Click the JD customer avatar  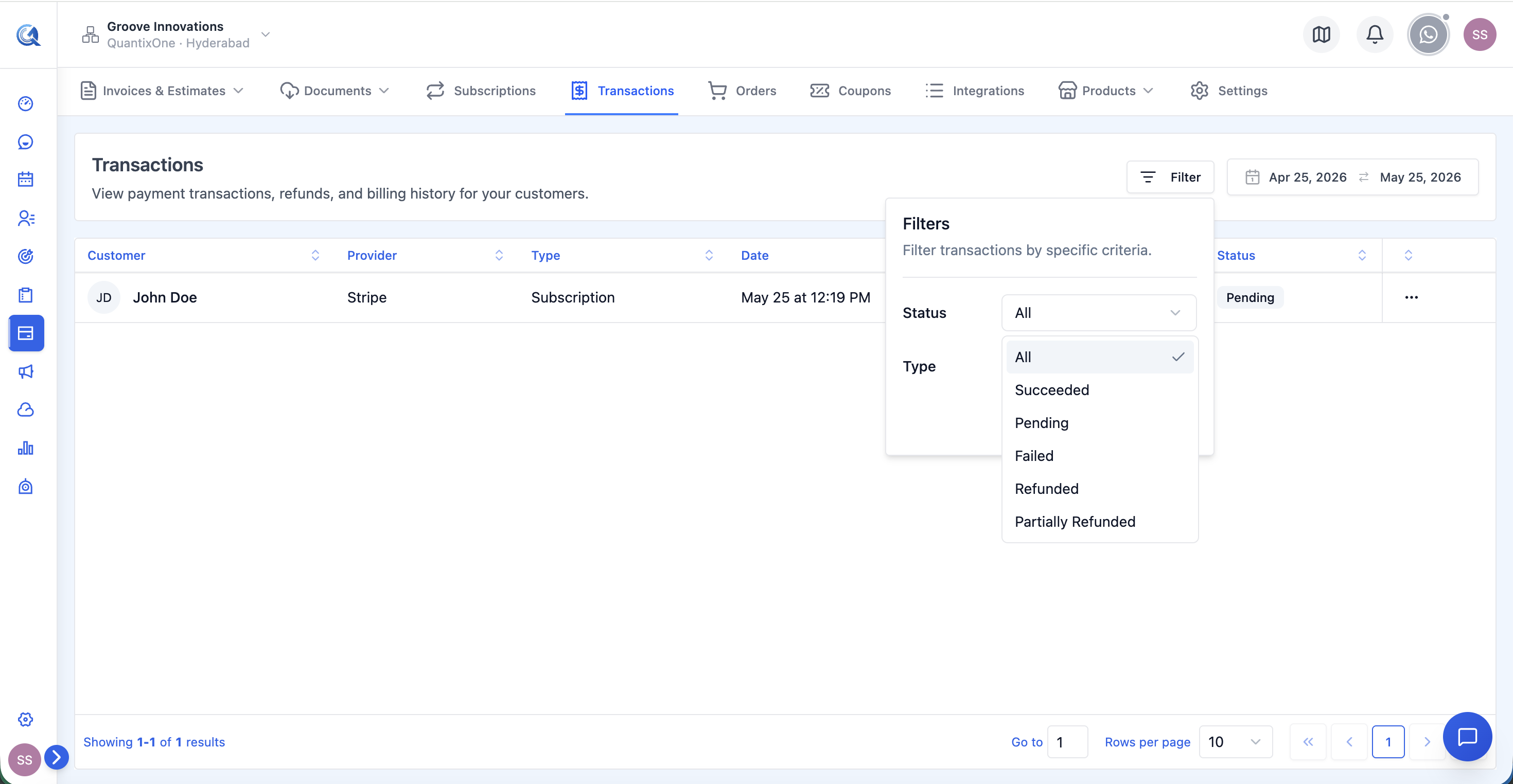pyautogui.click(x=104, y=297)
